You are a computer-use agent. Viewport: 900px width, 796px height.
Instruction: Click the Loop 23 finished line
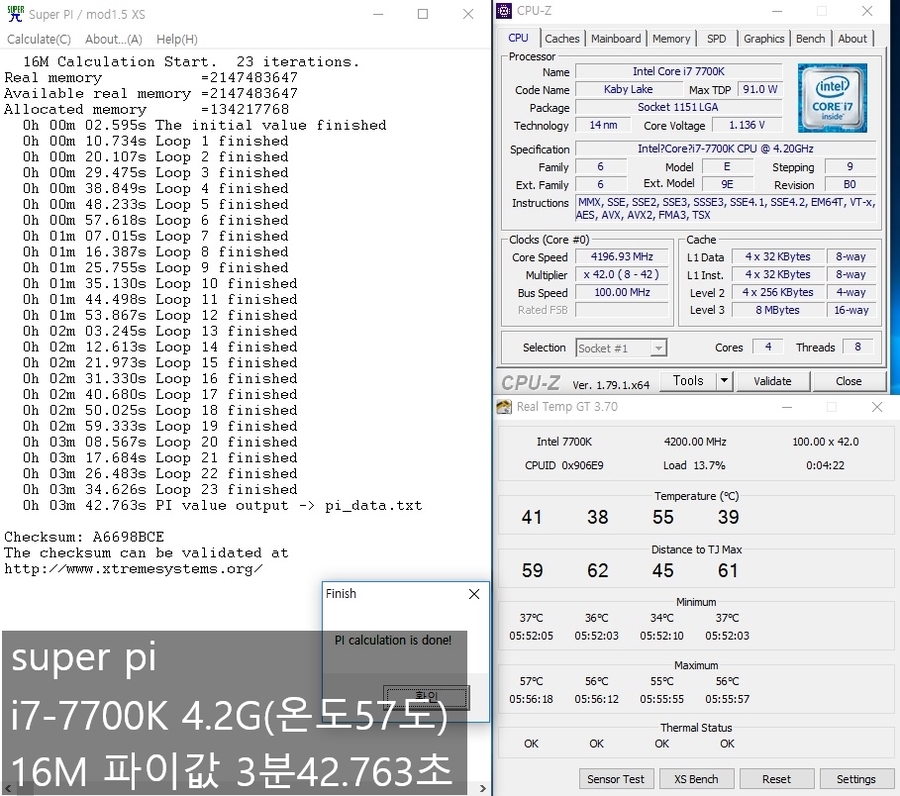click(160, 490)
